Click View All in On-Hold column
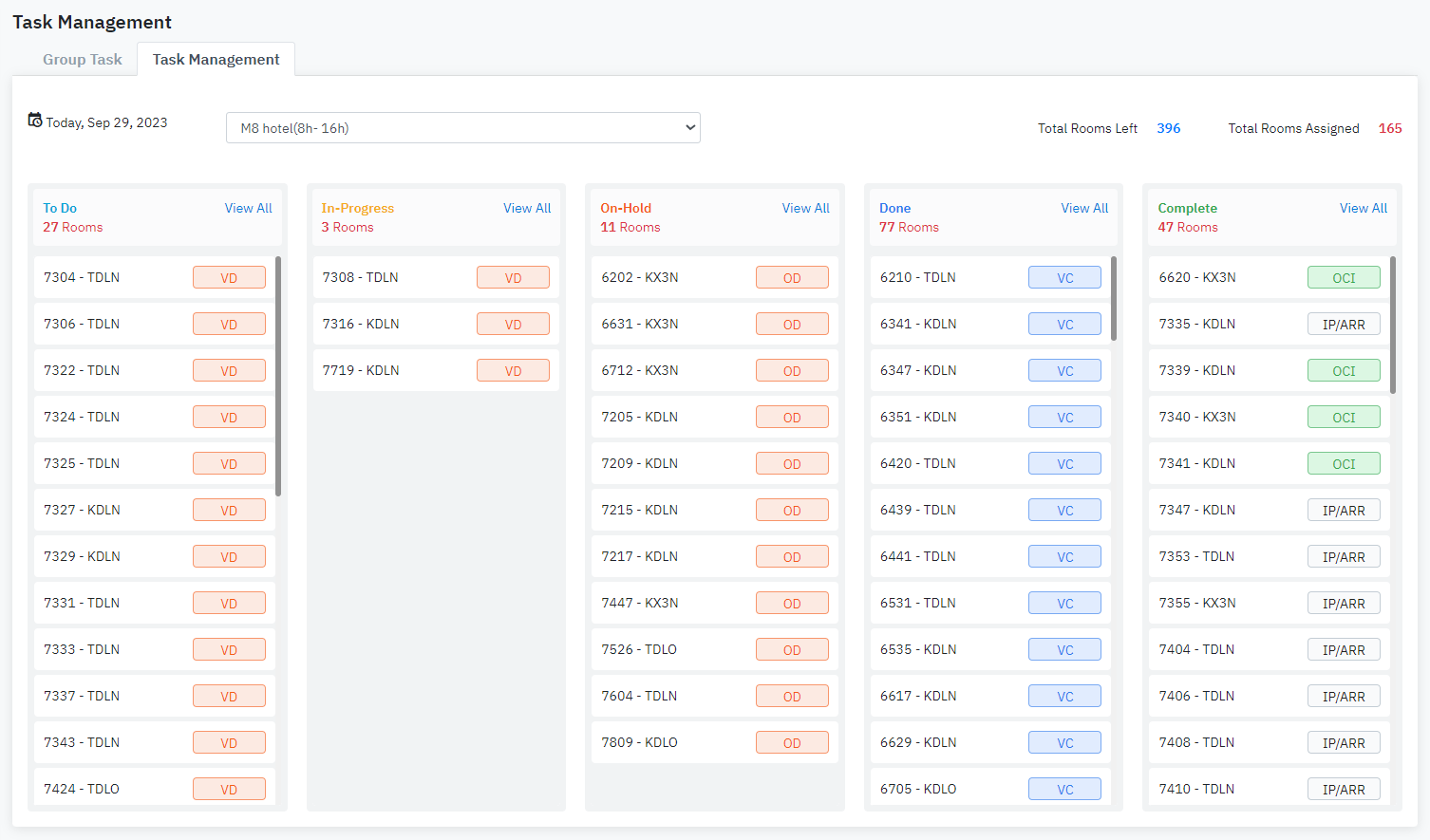 tap(805, 208)
